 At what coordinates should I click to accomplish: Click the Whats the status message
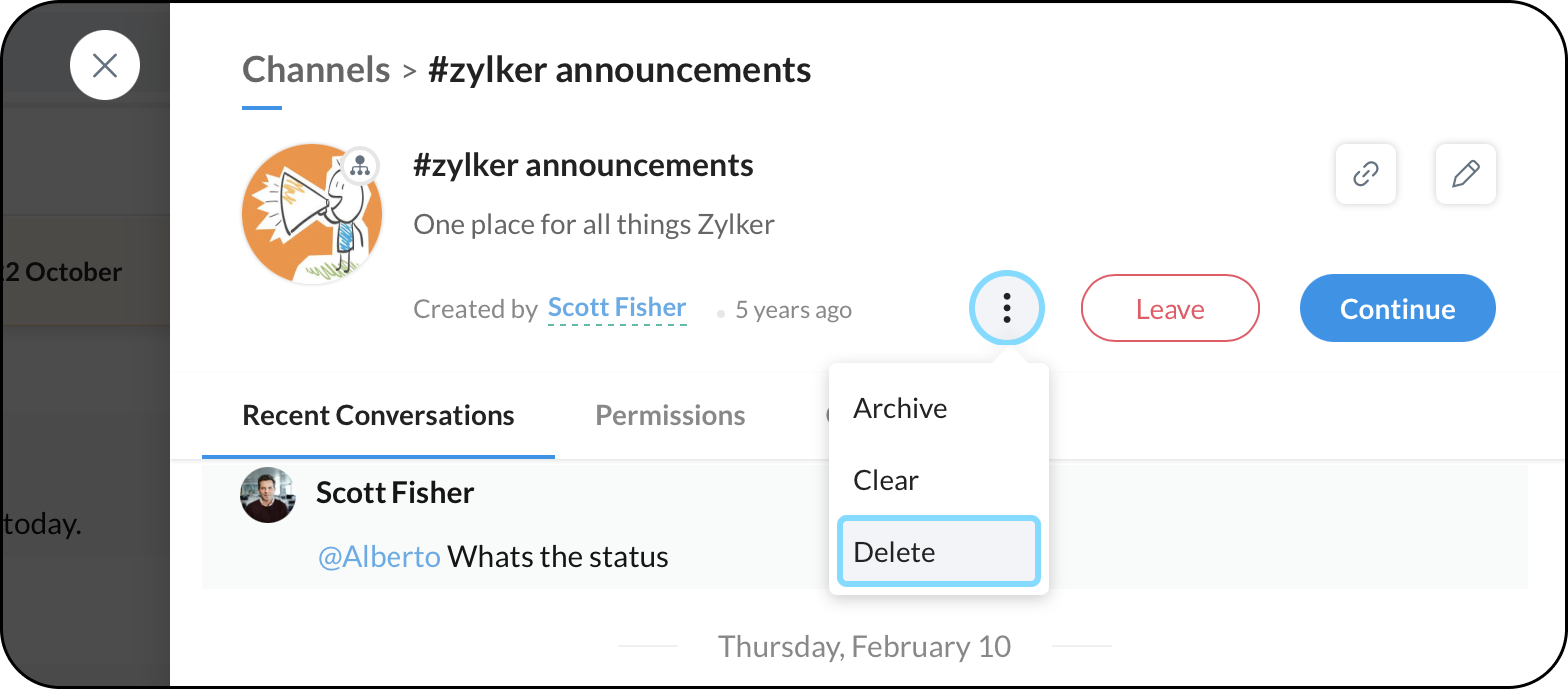coord(558,557)
